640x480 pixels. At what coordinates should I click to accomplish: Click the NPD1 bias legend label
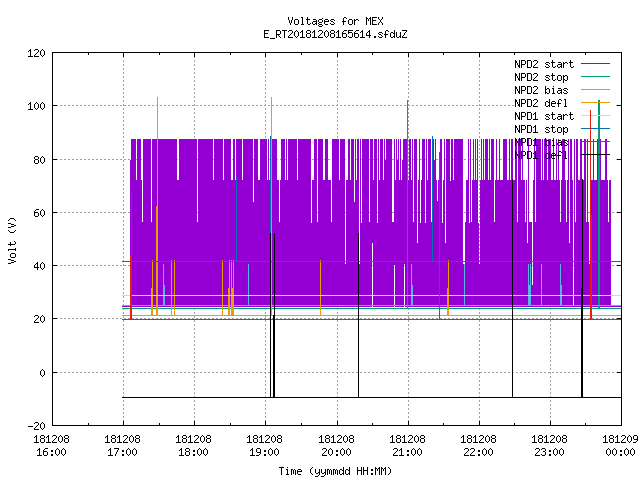click(541, 142)
